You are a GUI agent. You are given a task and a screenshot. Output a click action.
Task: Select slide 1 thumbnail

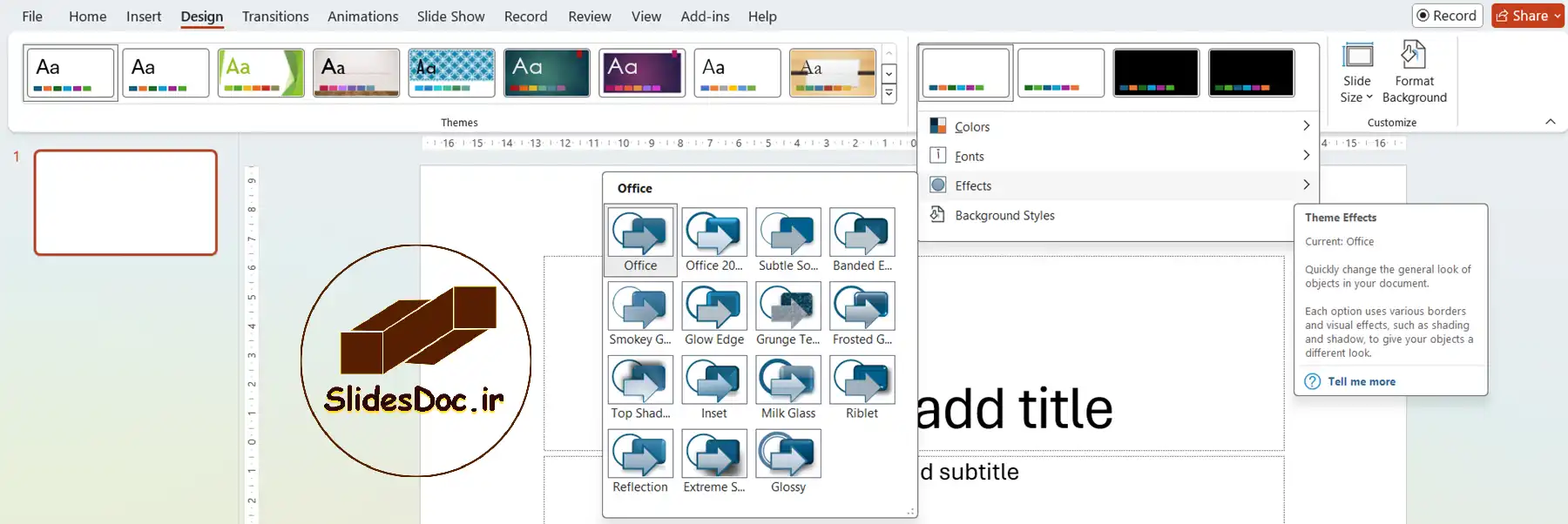point(125,203)
